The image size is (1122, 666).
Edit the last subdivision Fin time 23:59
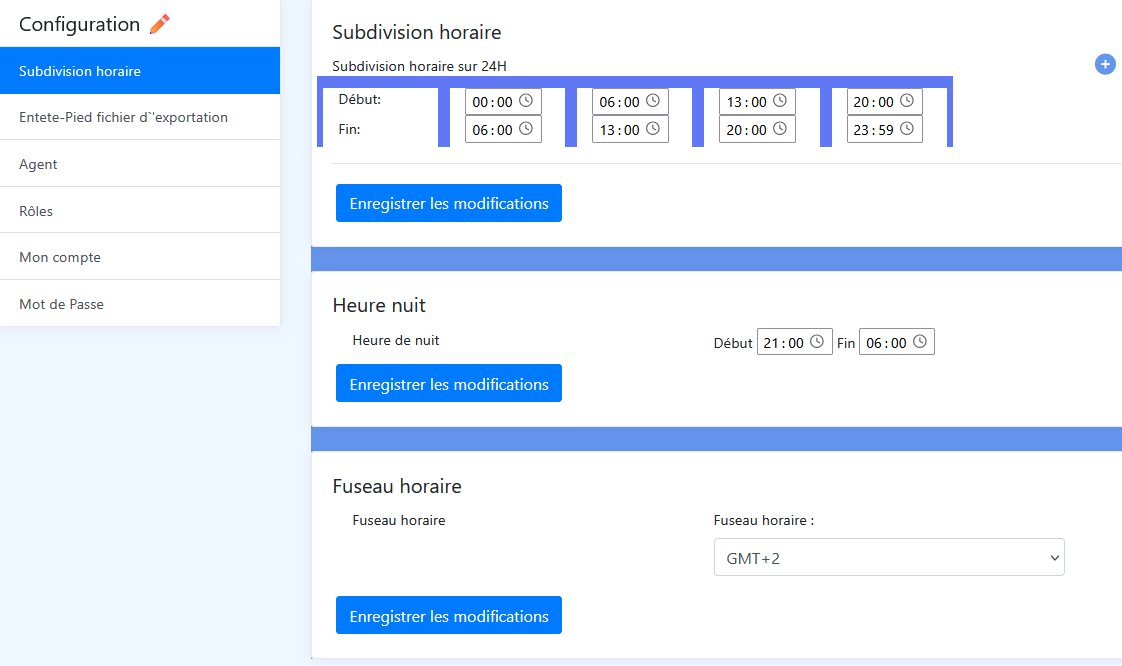tap(884, 129)
